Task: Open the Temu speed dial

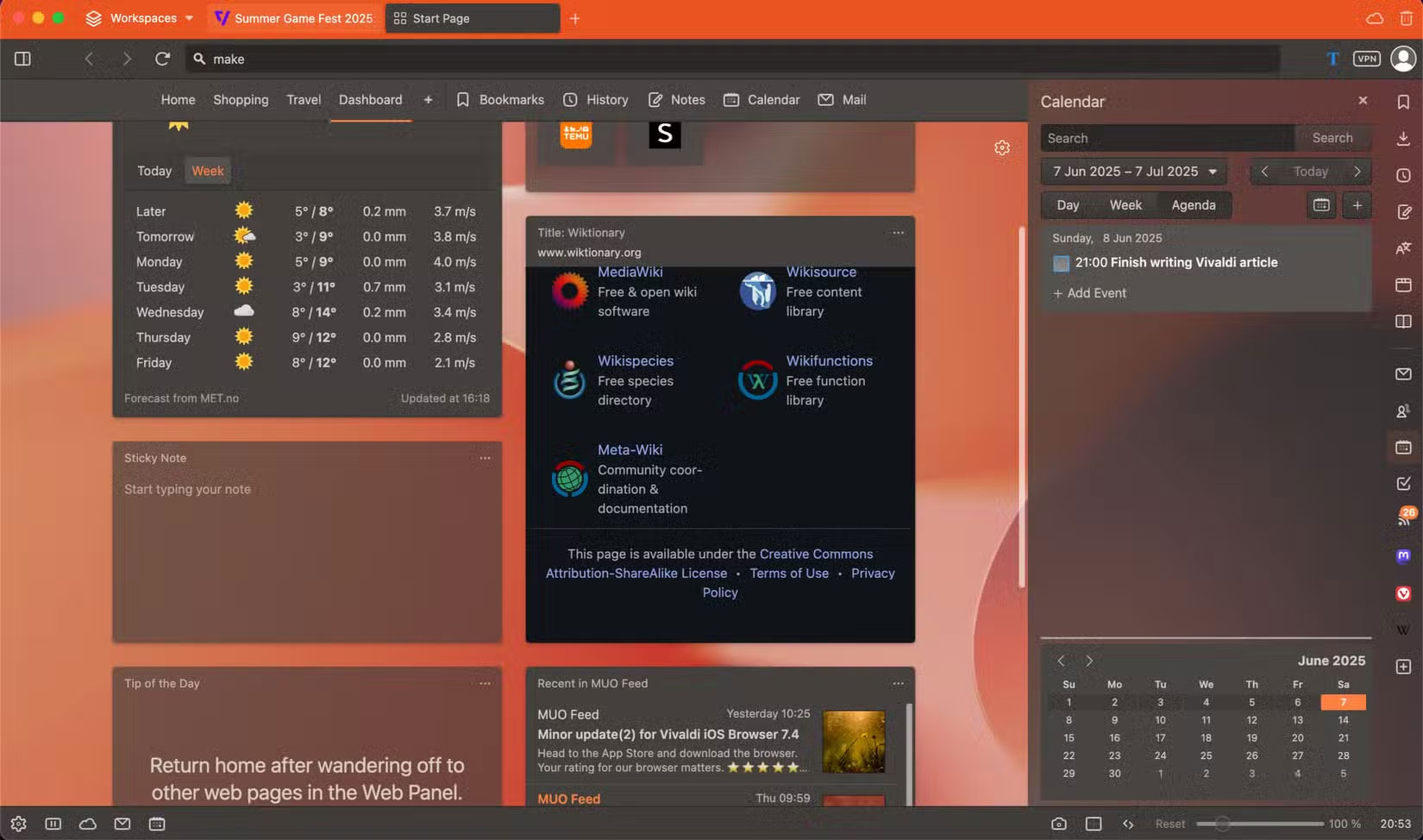Action: (x=576, y=135)
